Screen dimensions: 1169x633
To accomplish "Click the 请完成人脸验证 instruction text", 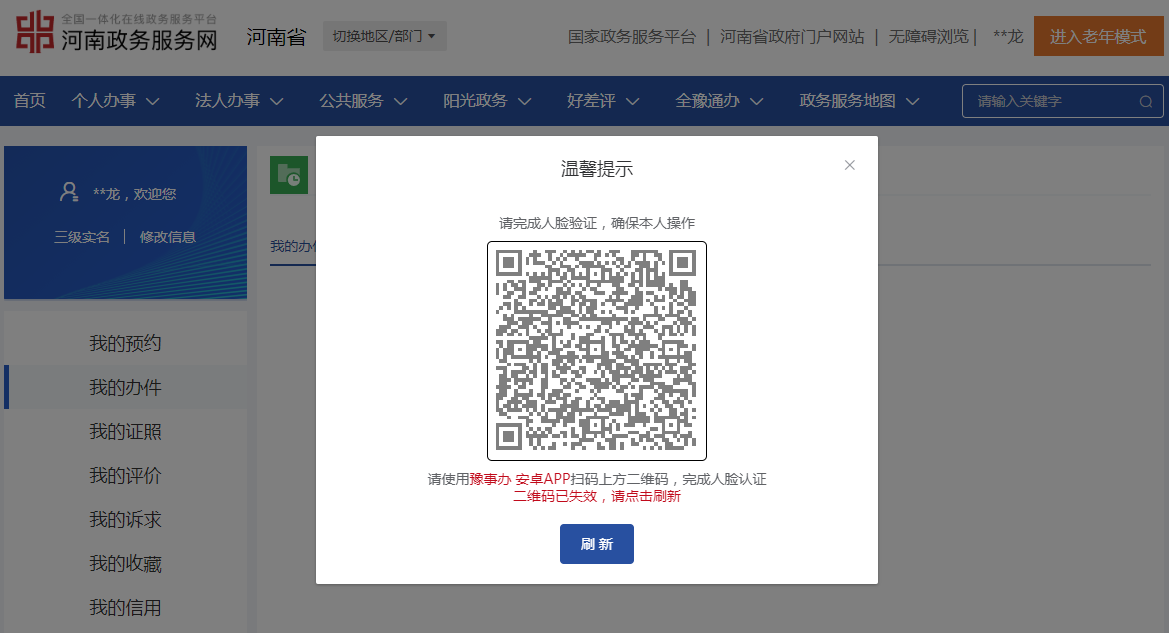I will [596, 223].
